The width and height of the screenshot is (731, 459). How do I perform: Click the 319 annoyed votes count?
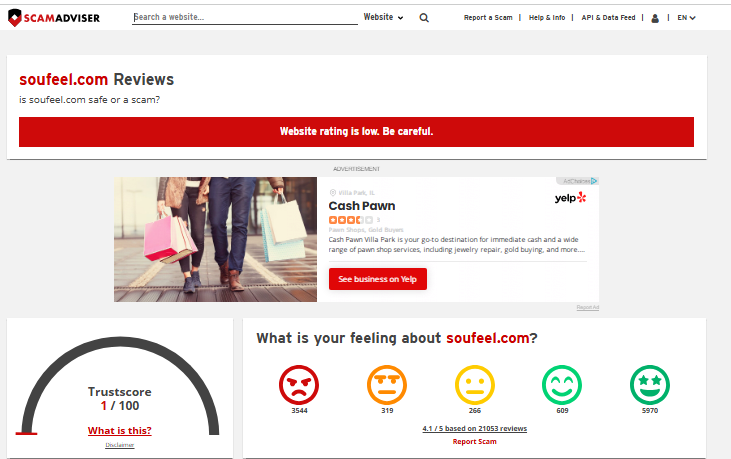pos(387,411)
